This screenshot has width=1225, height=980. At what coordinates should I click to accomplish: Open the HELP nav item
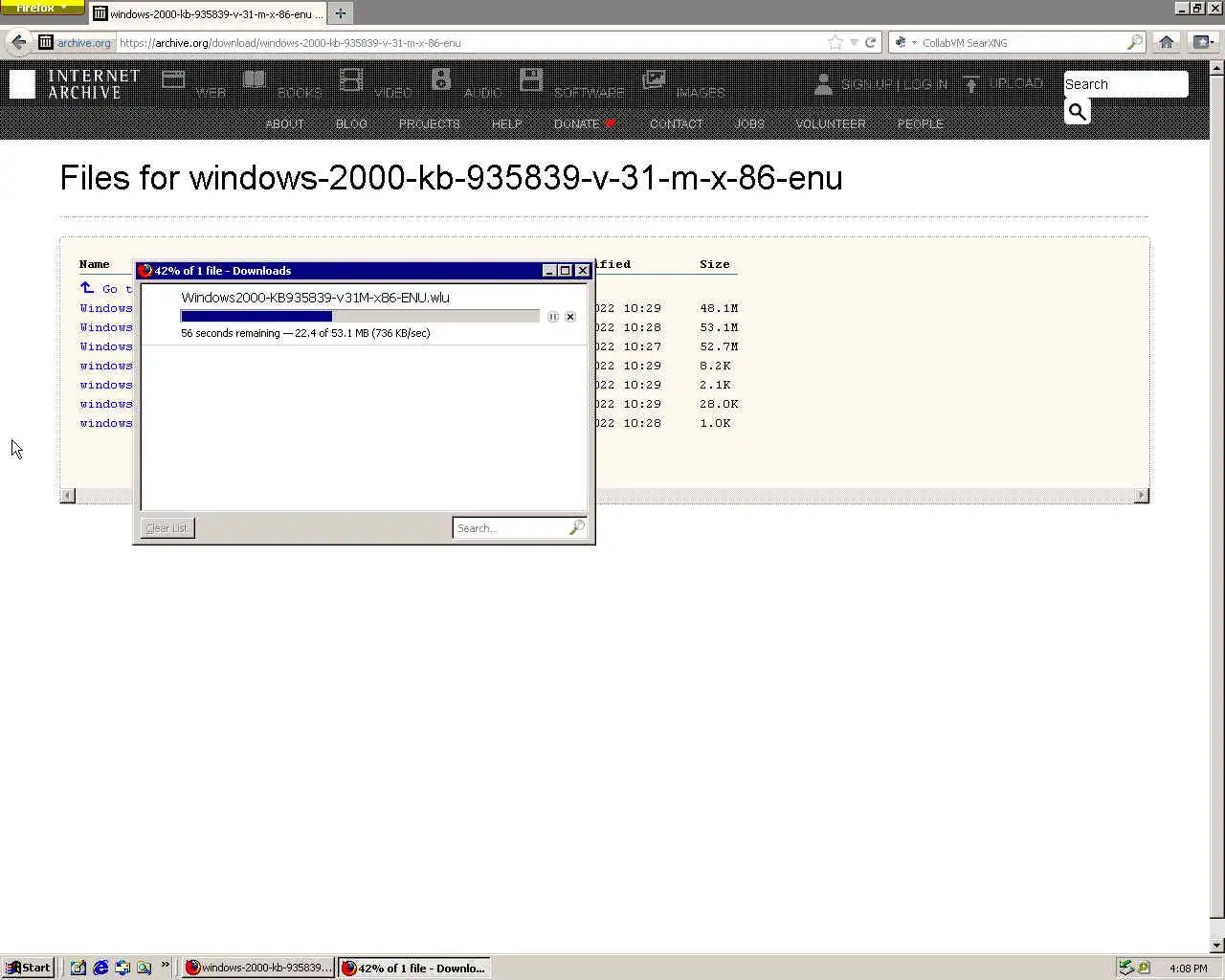(x=506, y=124)
